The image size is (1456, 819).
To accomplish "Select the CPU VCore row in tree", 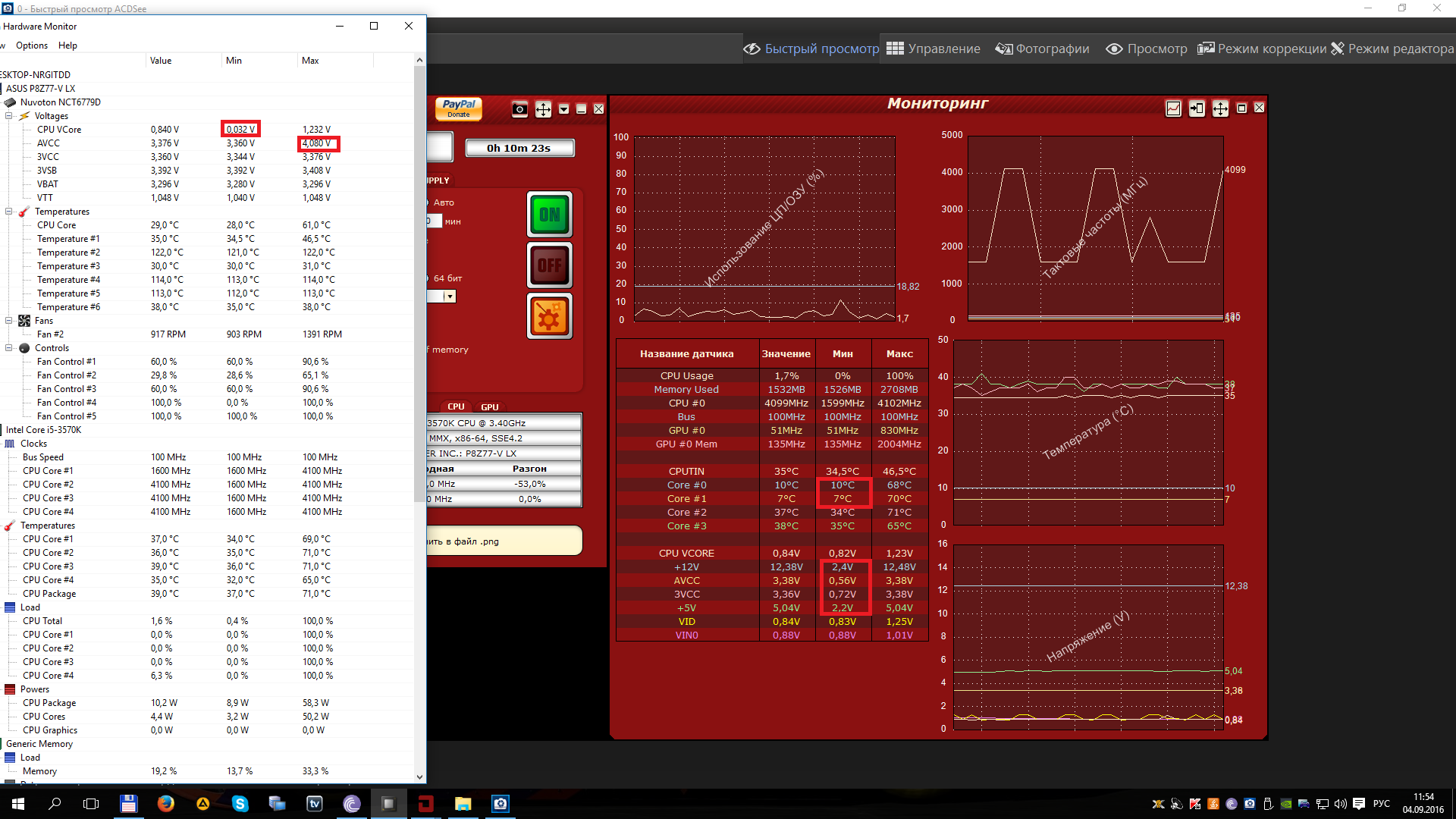I will (59, 130).
